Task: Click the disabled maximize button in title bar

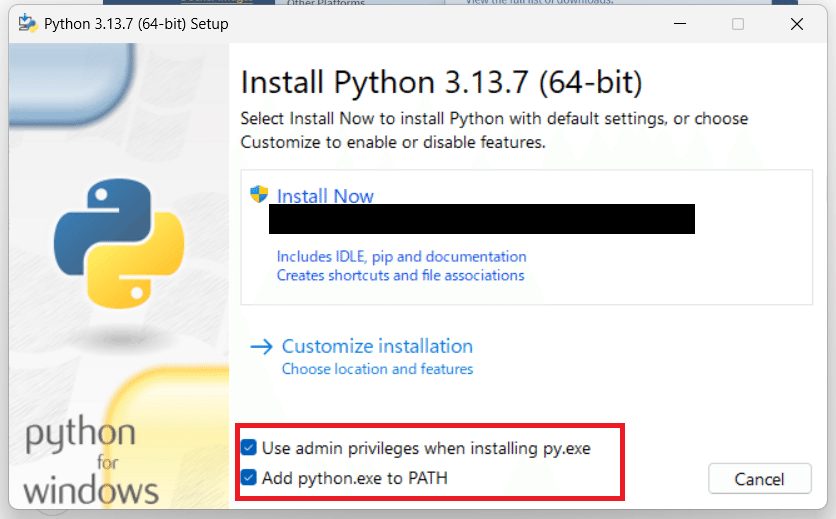Action: point(738,24)
